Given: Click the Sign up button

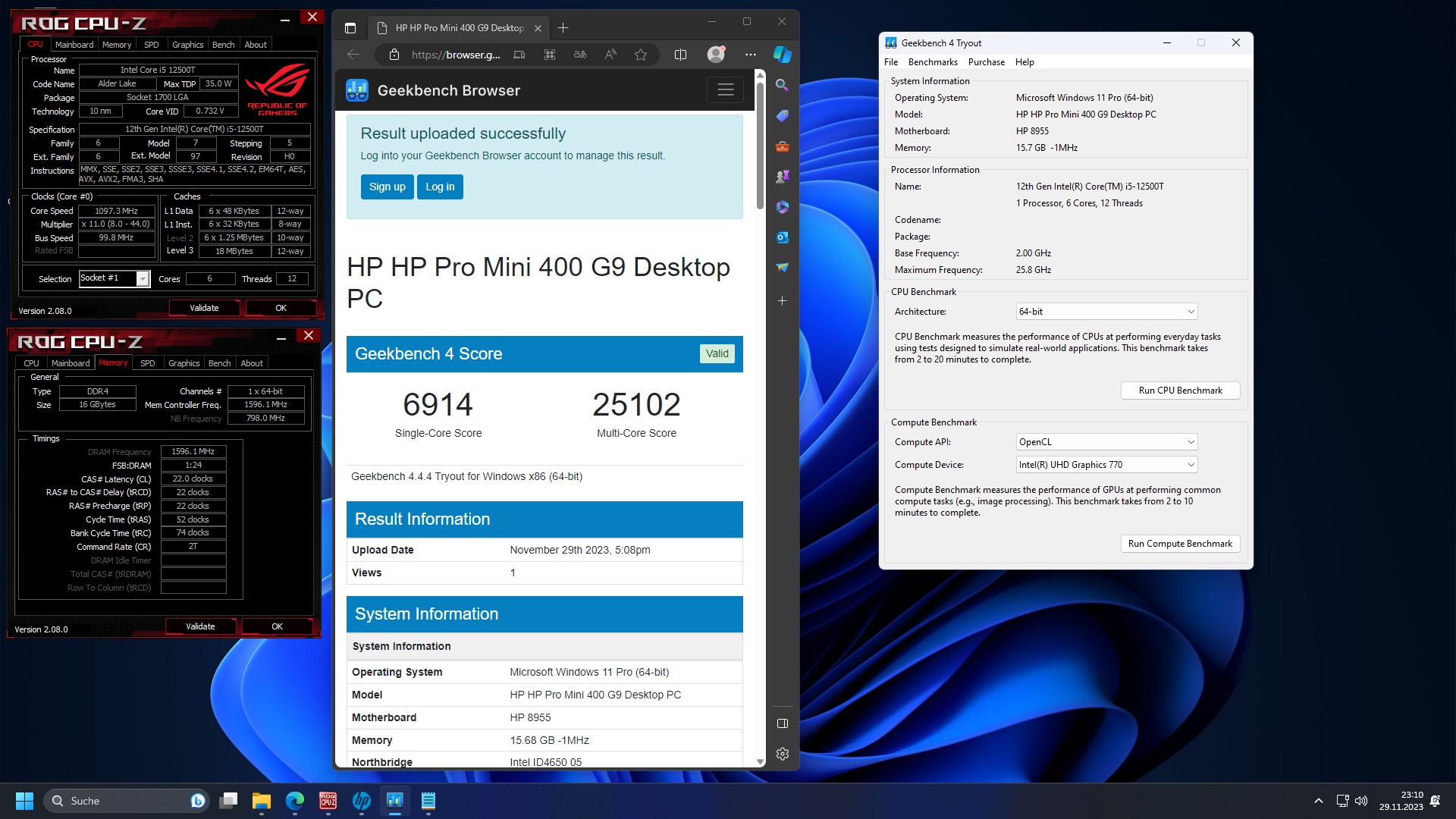Looking at the screenshot, I should click(x=387, y=187).
